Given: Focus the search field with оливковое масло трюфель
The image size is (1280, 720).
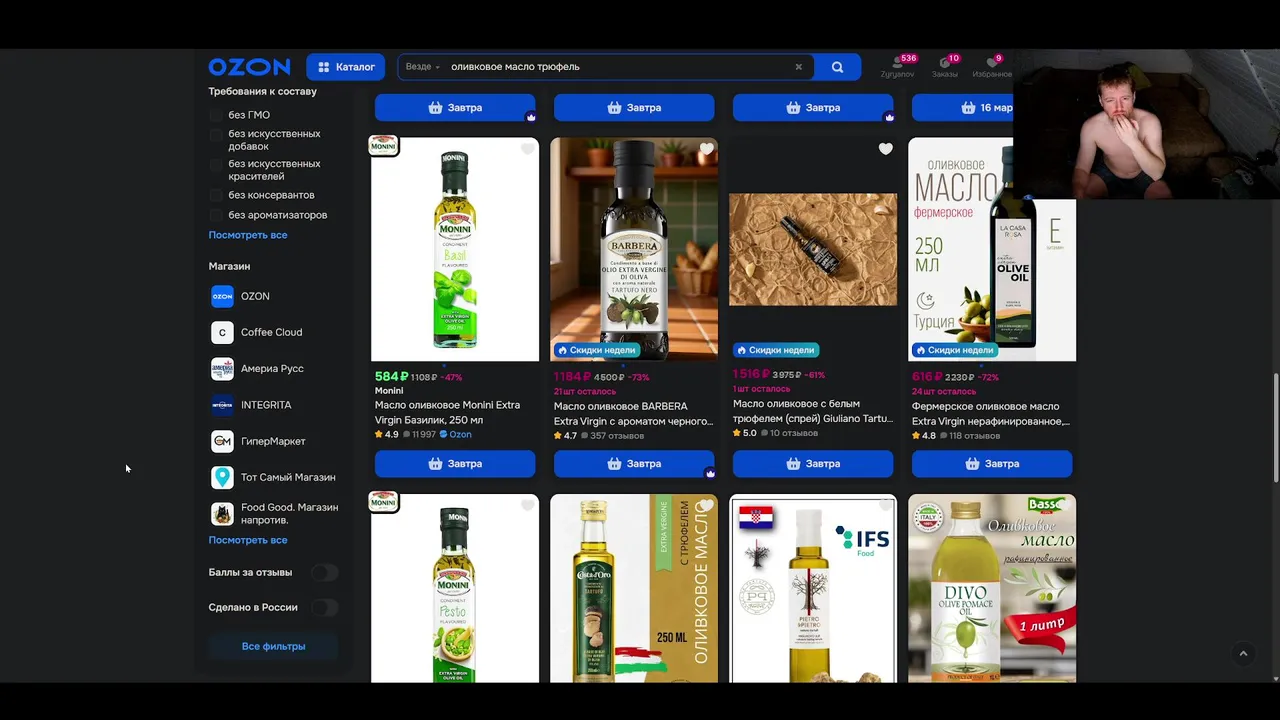Looking at the screenshot, I should pos(618,67).
